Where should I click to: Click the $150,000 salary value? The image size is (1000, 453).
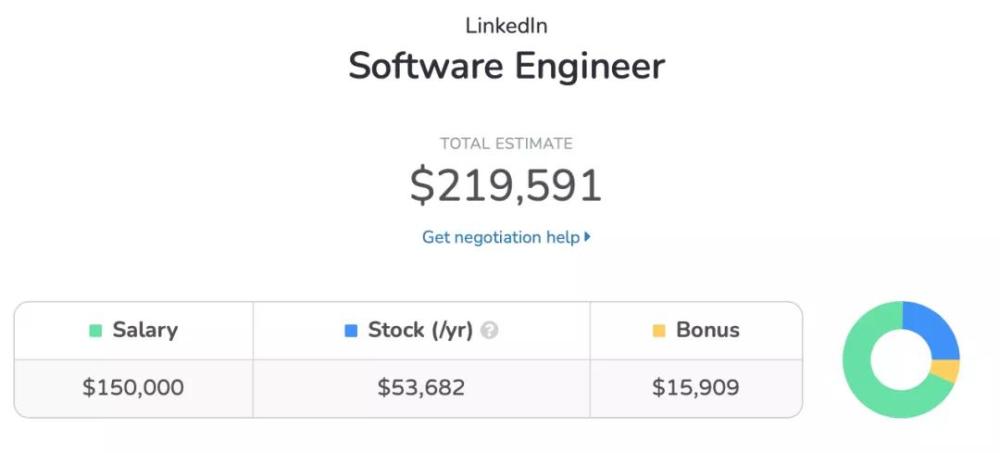tap(133, 387)
